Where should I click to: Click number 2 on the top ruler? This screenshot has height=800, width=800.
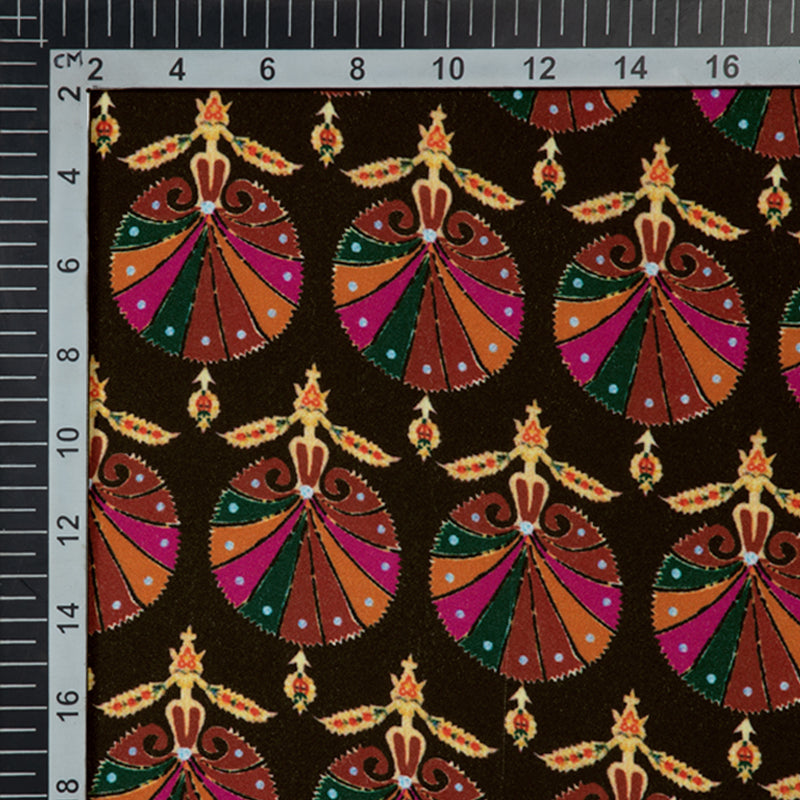coord(95,70)
